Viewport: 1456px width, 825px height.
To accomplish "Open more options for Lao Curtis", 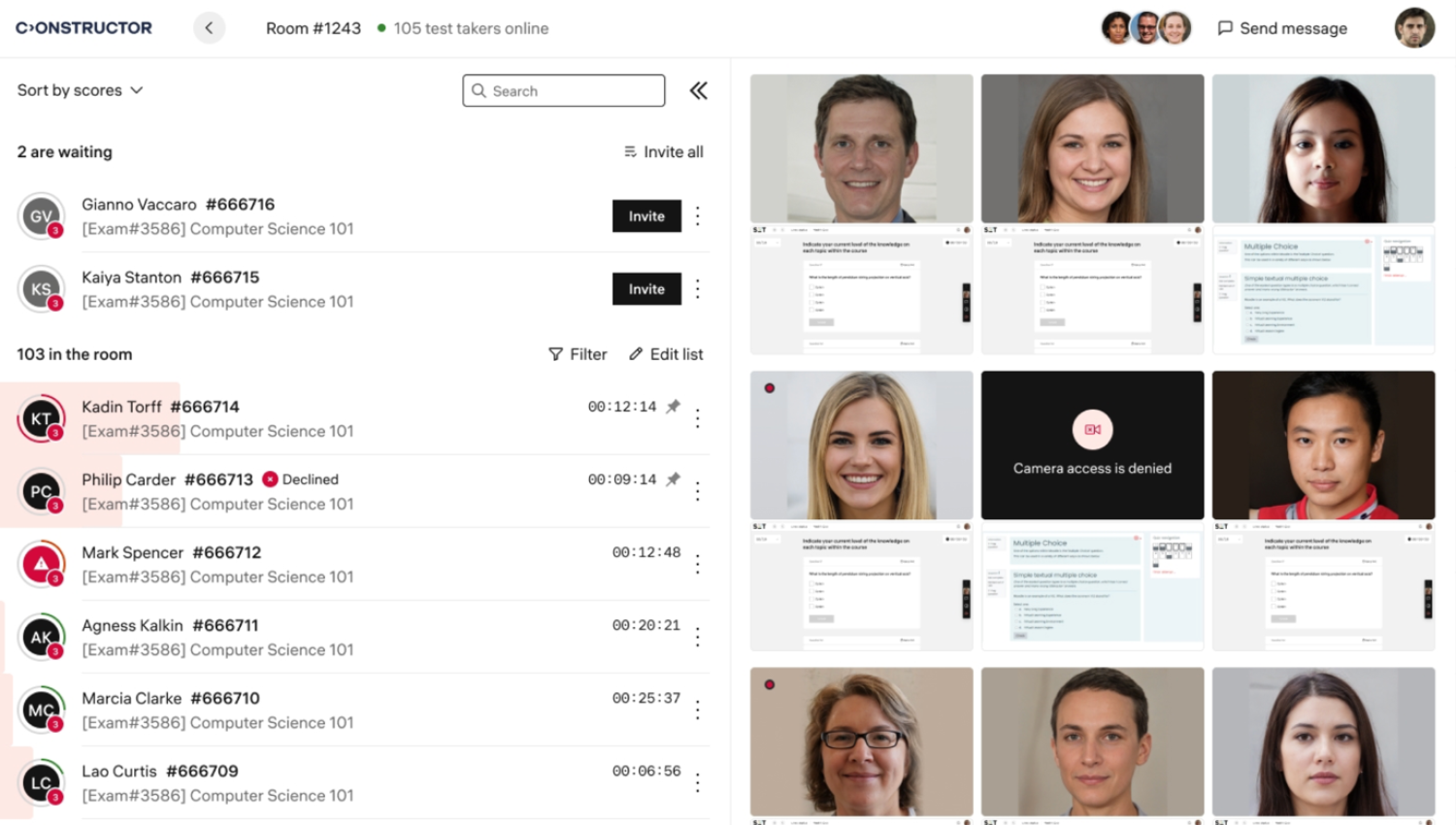I will 698,782.
